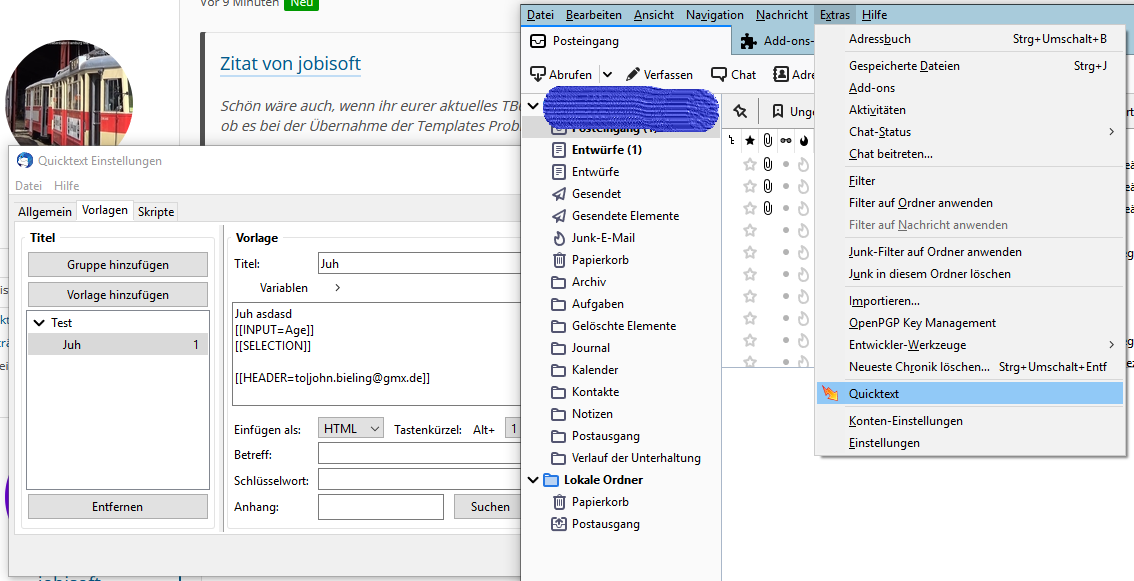Click the Quicktext menu entry icon

(x=830, y=394)
